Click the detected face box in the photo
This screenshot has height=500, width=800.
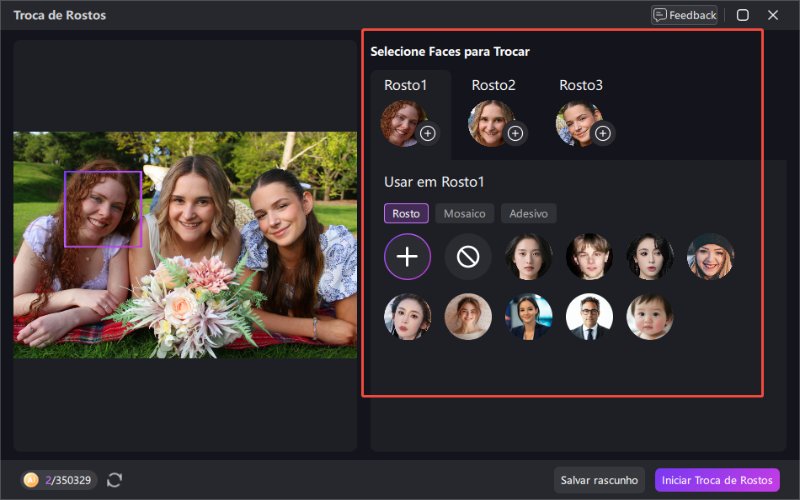pyautogui.click(x=103, y=209)
